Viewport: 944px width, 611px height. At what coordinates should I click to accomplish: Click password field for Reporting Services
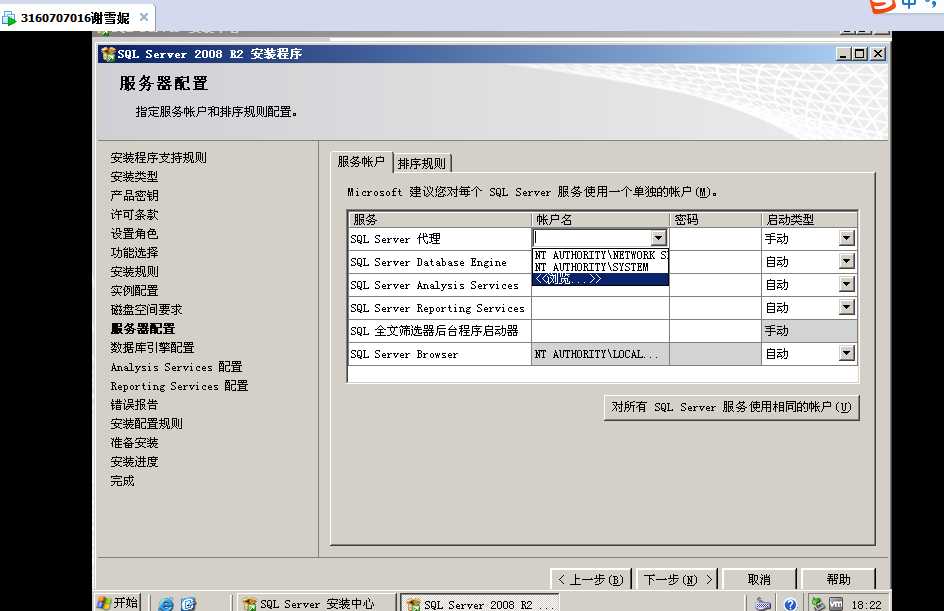click(x=715, y=308)
